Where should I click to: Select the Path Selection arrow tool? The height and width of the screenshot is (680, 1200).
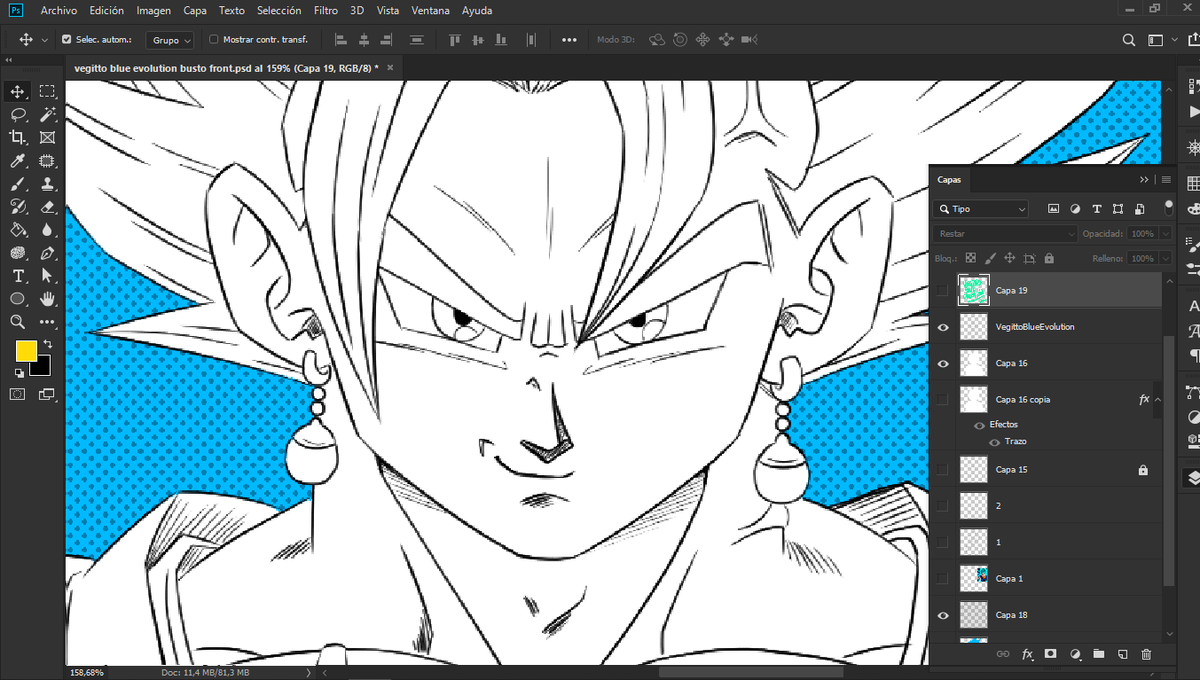(47, 276)
